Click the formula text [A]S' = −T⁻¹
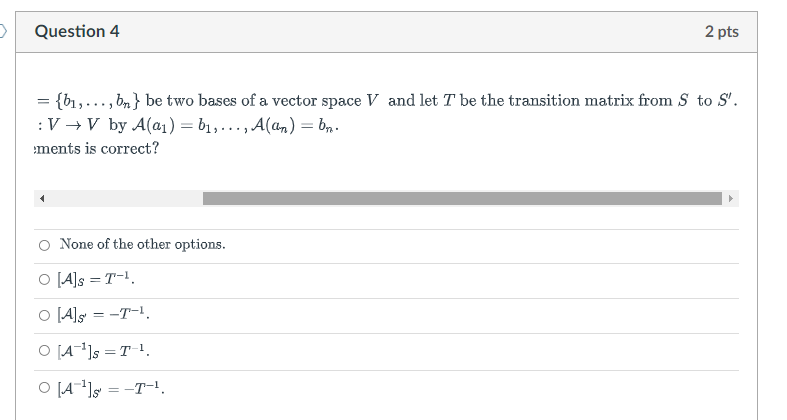 (x=103, y=315)
